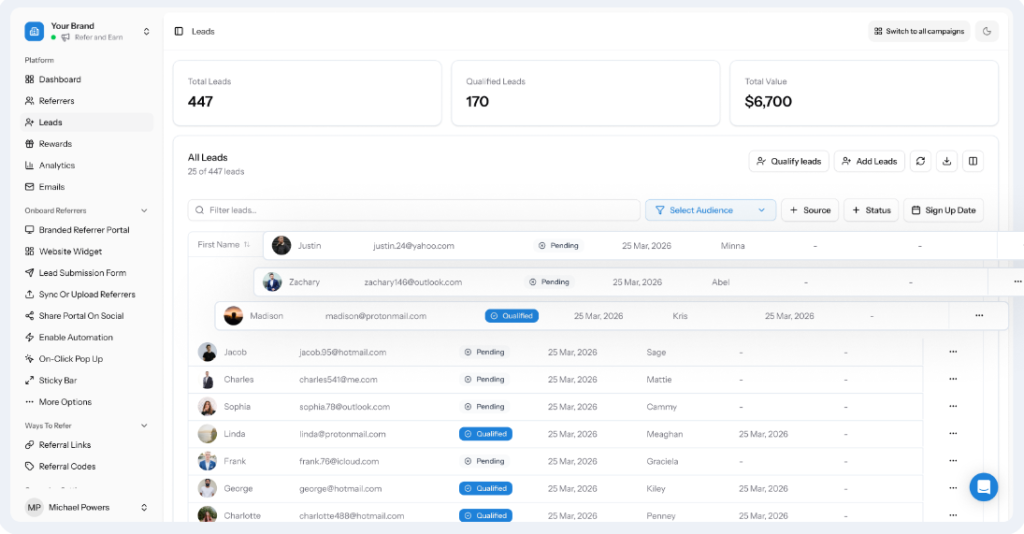The image size is (1024, 534).
Task: Open the chat support bubble icon
Action: tap(984, 487)
